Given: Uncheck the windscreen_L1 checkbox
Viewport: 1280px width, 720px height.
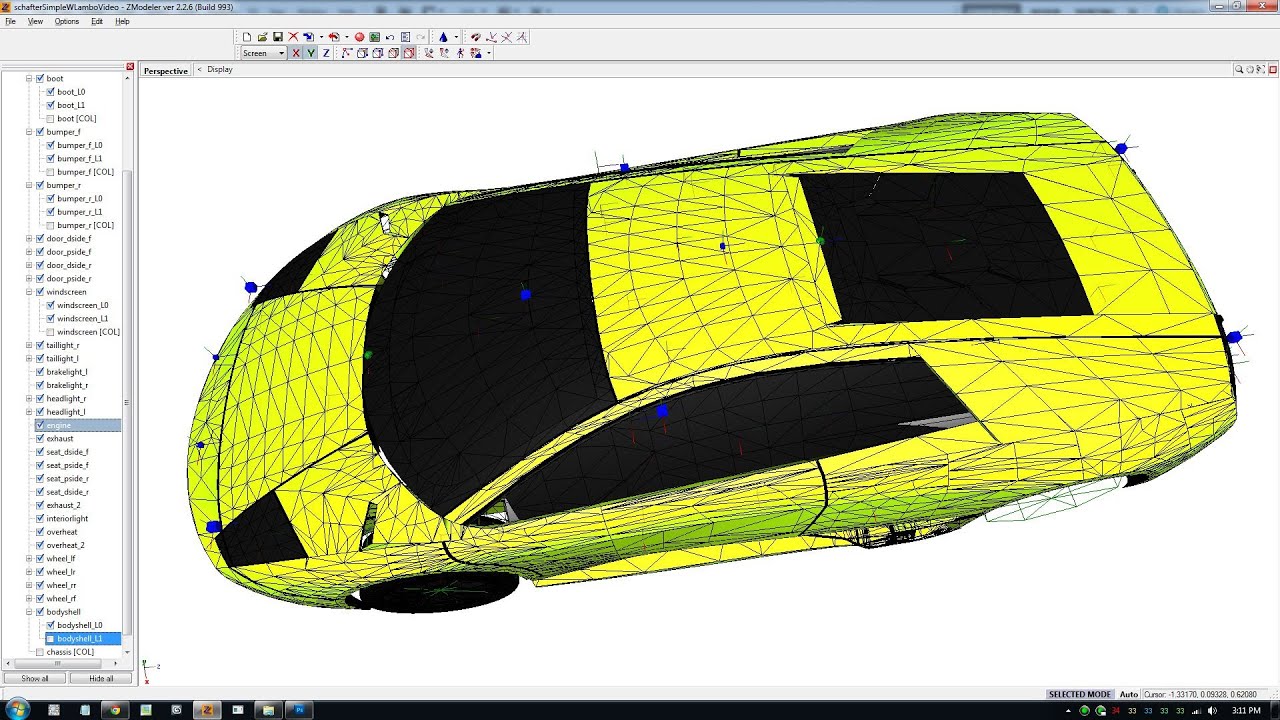Looking at the screenshot, I should pyautogui.click(x=50, y=318).
